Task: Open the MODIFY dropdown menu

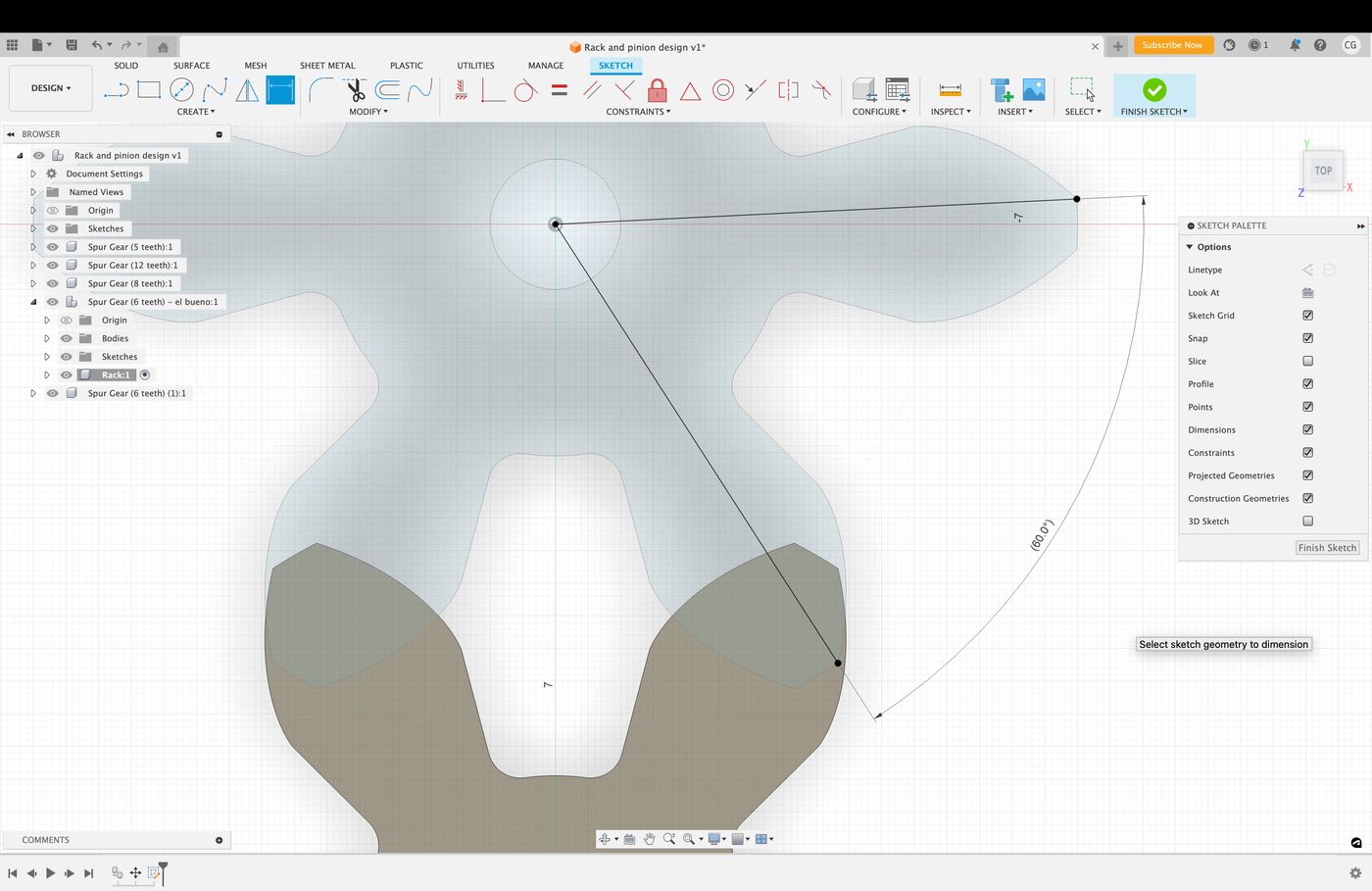Action: pos(368,112)
